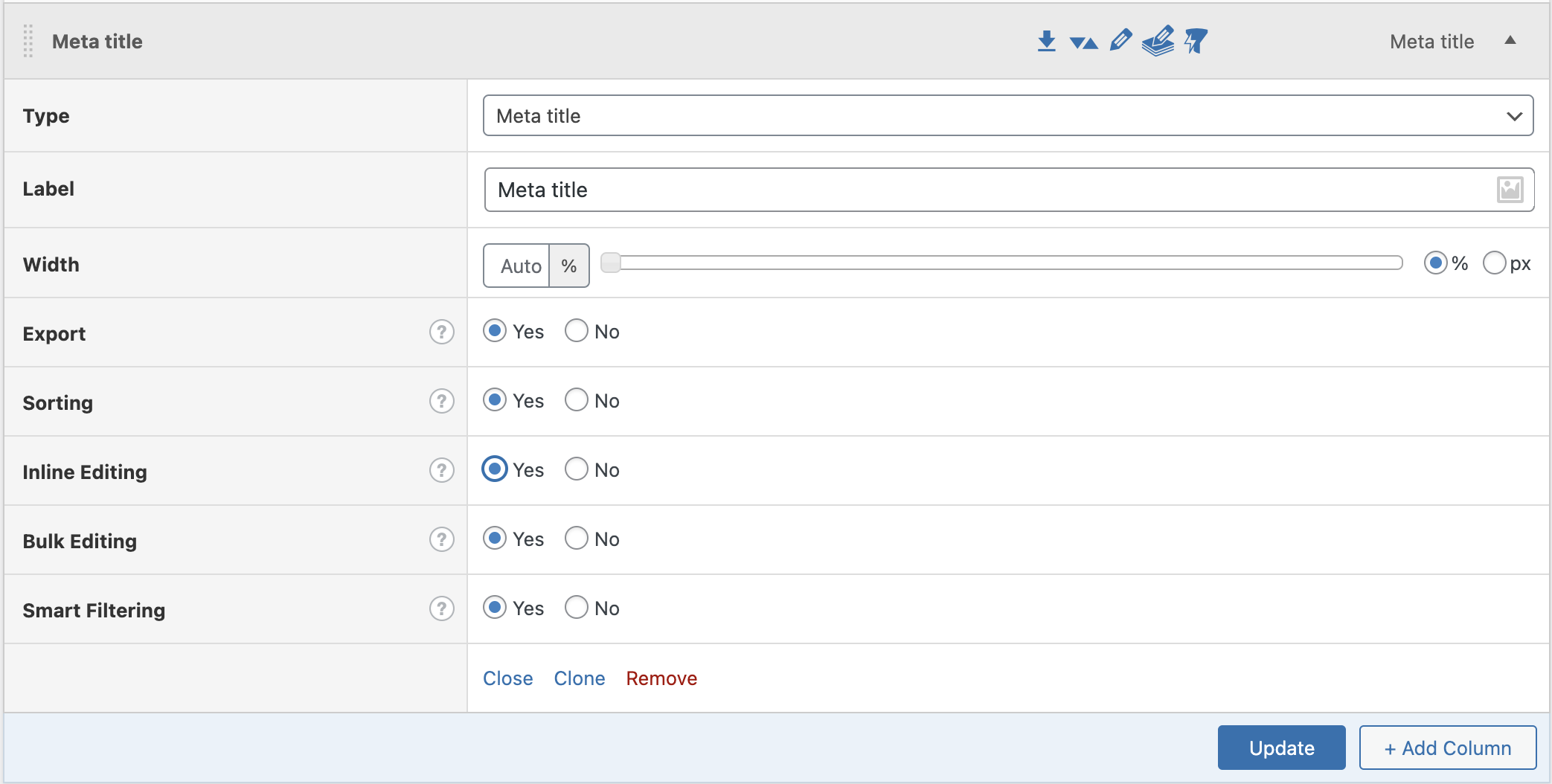Set Bulk Editing to Yes

(x=495, y=539)
